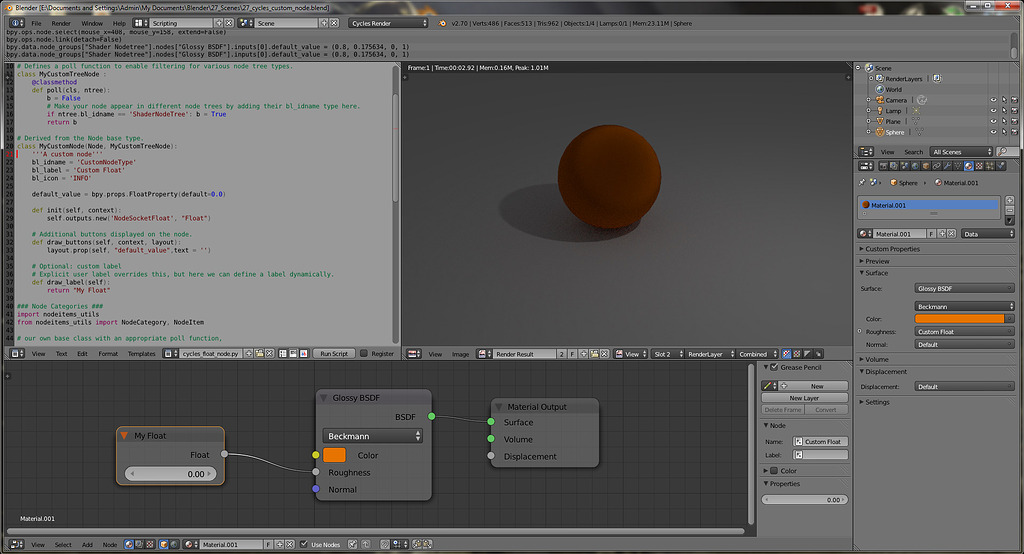Enable the Grease Pencil checkbox
1024x554 pixels.
point(774,367)
